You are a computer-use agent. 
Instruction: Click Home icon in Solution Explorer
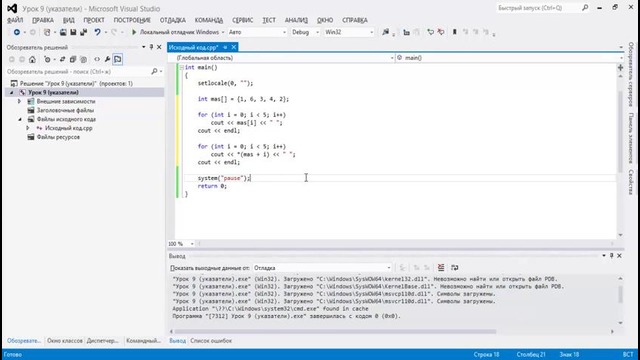point(32,60)
